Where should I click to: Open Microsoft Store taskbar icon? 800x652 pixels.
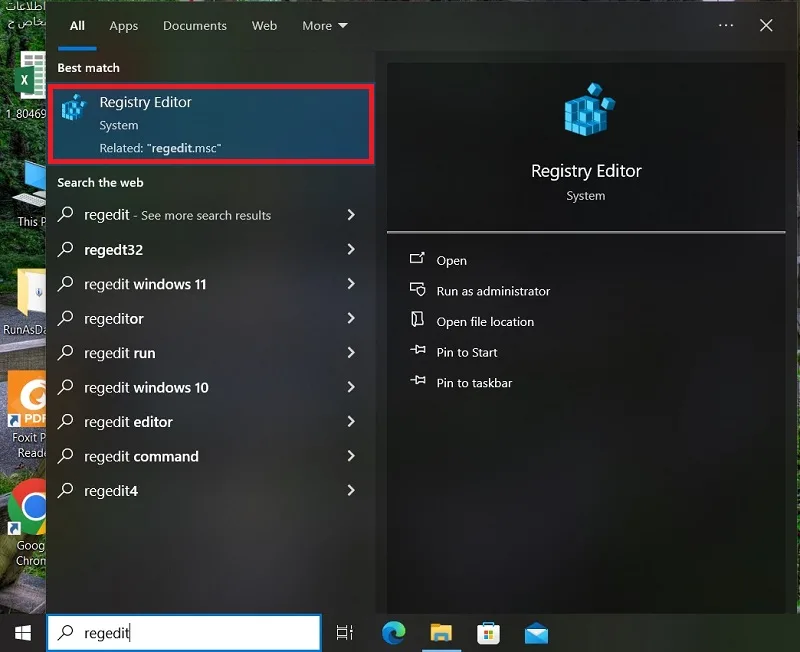point(488,633)
